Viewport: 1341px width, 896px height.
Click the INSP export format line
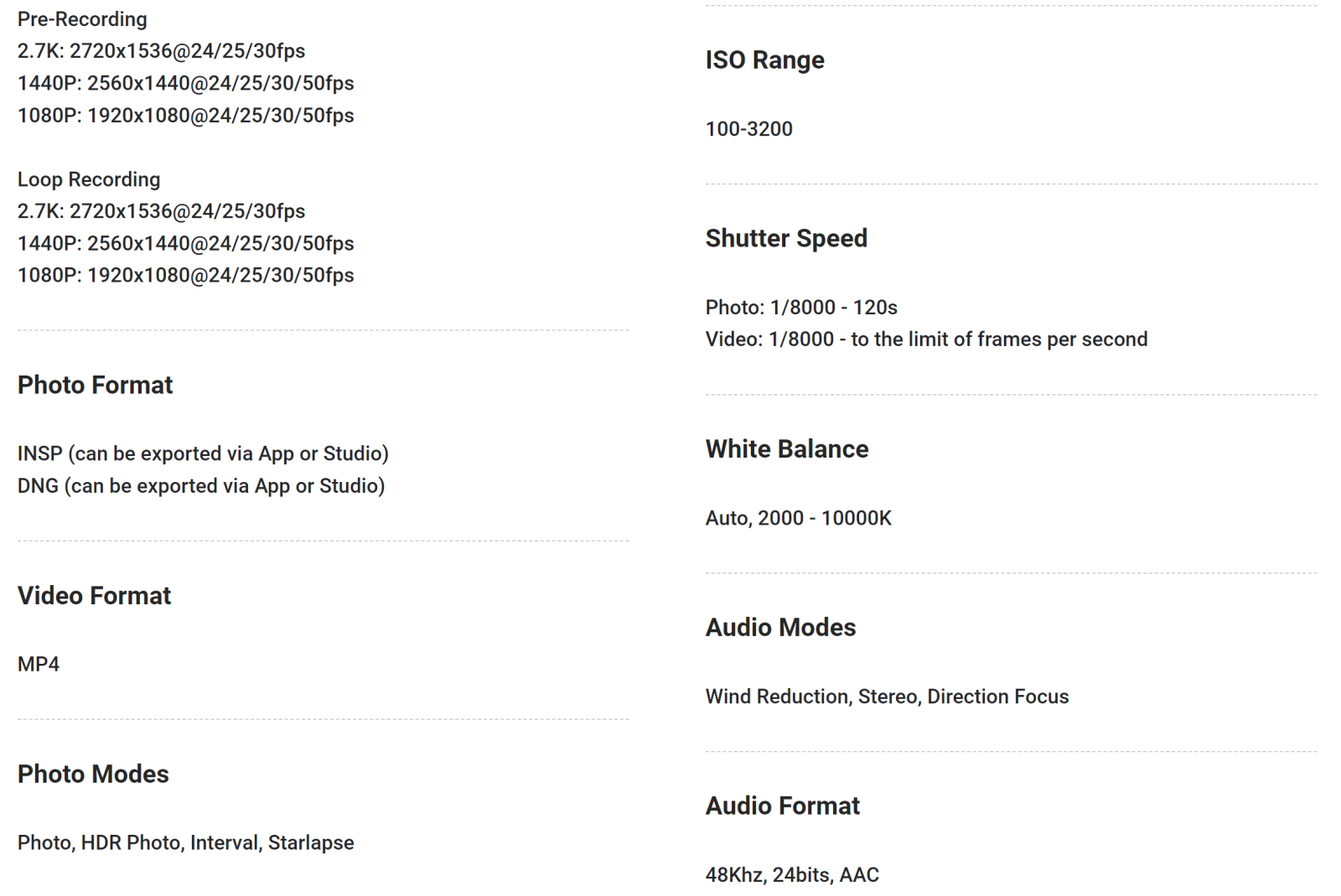(203, 453)
